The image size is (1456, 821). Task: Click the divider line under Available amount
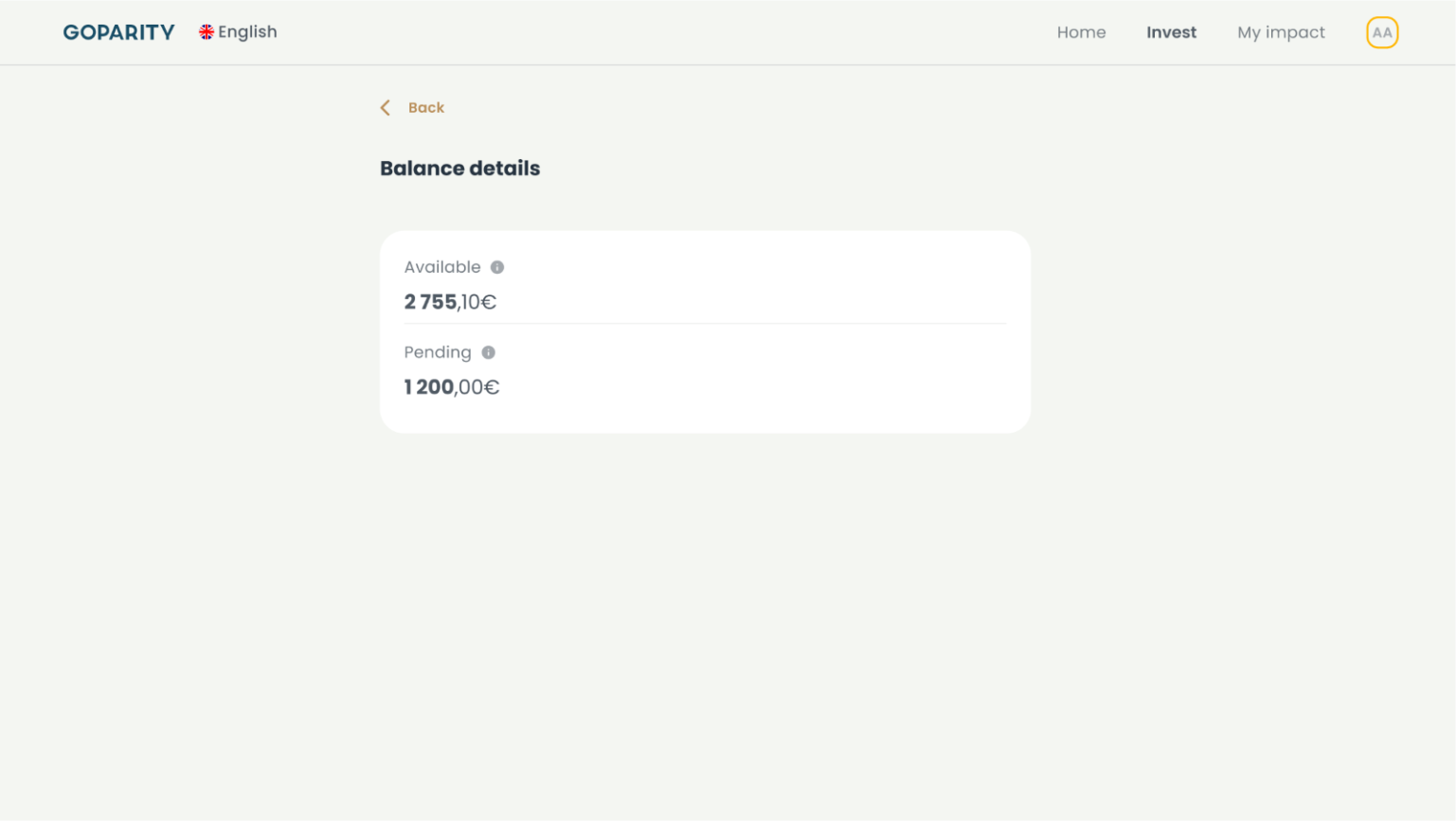[705, 324]
